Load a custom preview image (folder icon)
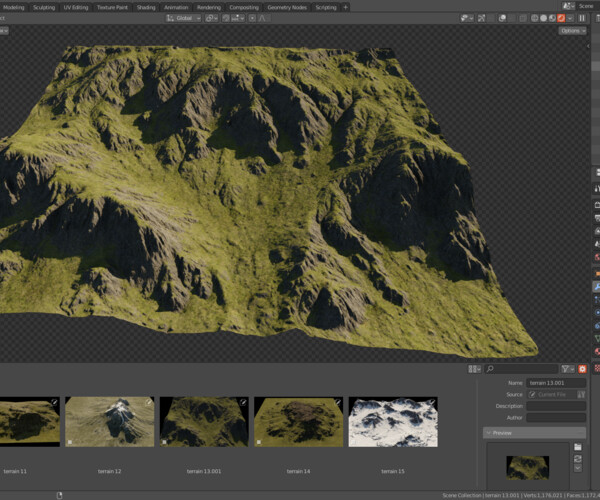This screenshot has width=600, height=500. pyautogui.click(x=578, y=447)
